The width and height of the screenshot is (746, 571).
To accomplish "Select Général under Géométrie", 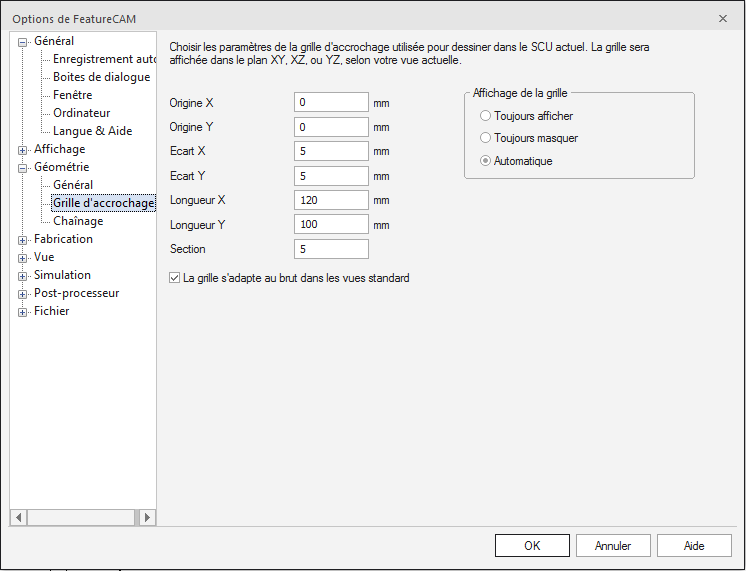I will pyautogui.click(x=73, y=185).
